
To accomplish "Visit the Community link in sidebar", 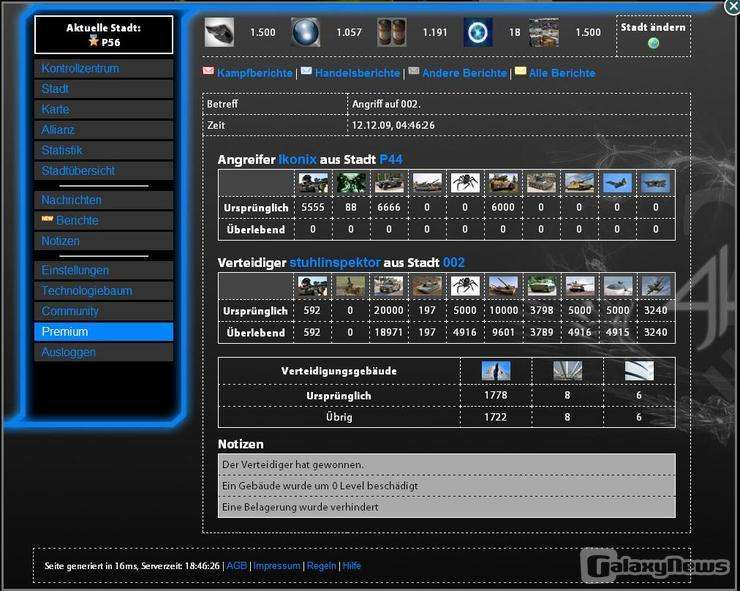I will [x=103, y=312].
